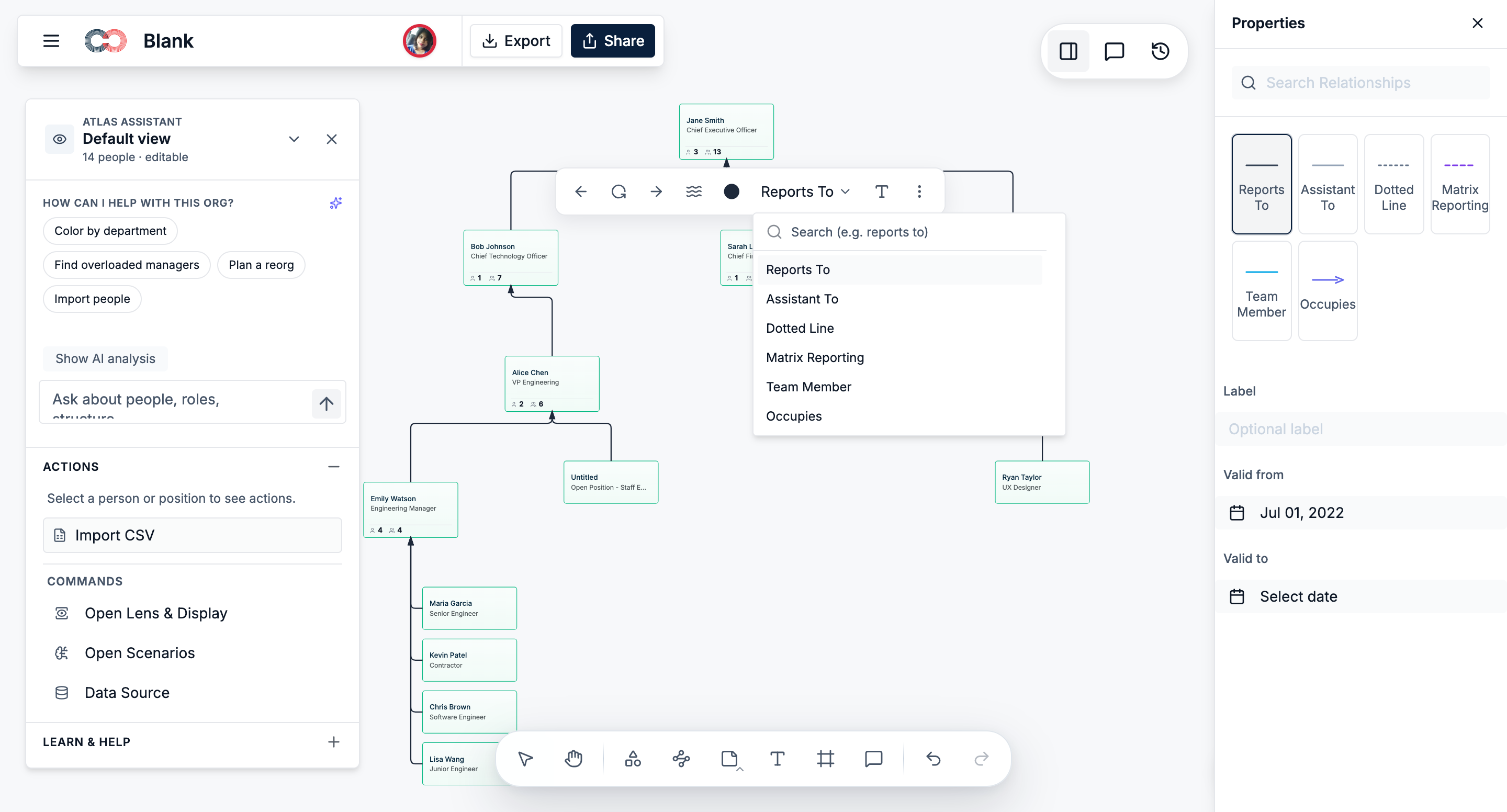Open the Reports To relationship dropdown
The image size is (1507, 812).
(805, 192)
